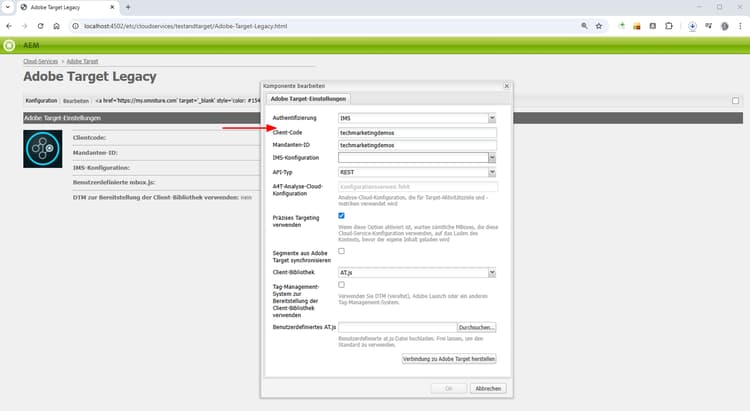Close the Adobe Target Legacy browser tab
This screenshot has width=750, height=411.
tap(112, 7)
